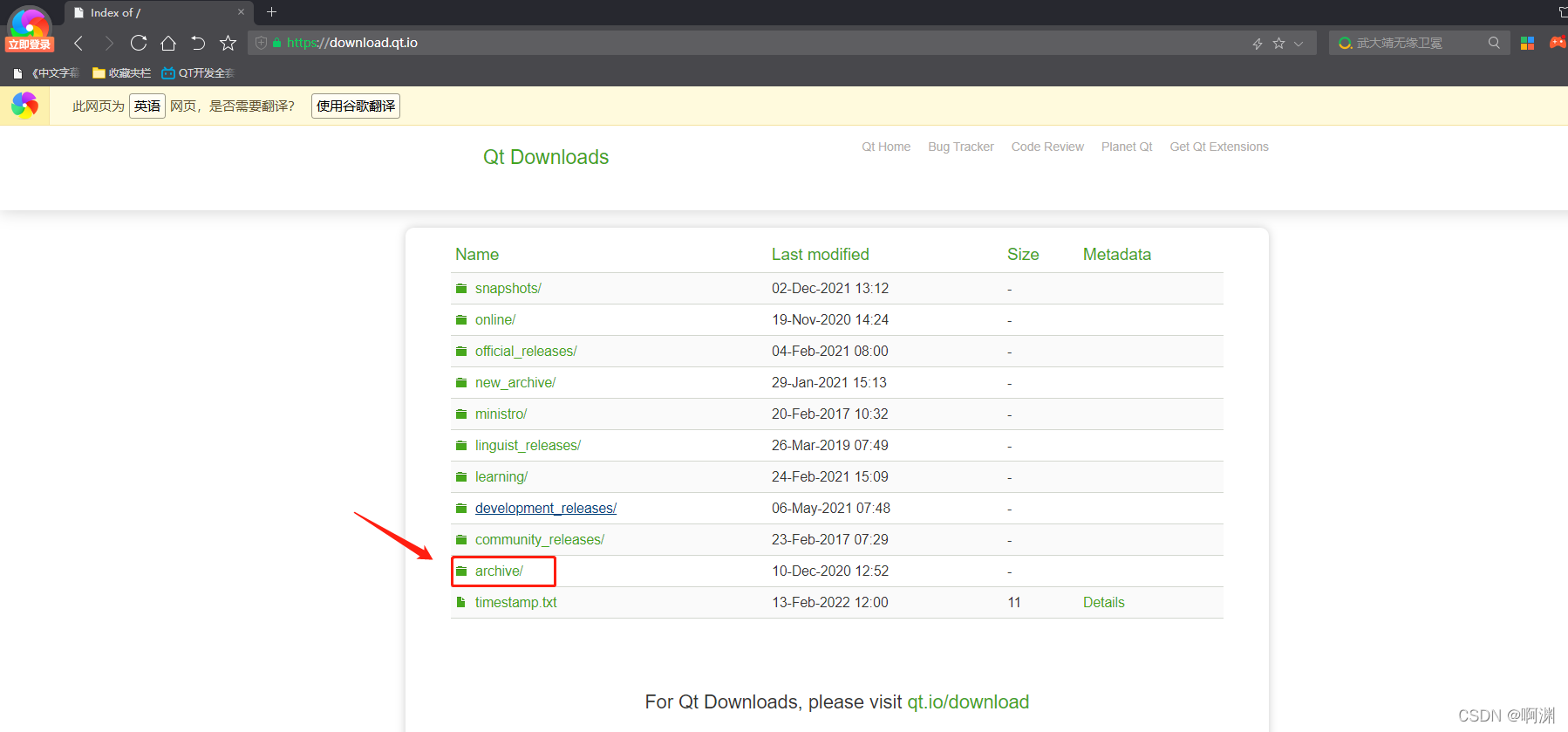
Task: Open the browser home page icon
Action: [x=168, y=43]
